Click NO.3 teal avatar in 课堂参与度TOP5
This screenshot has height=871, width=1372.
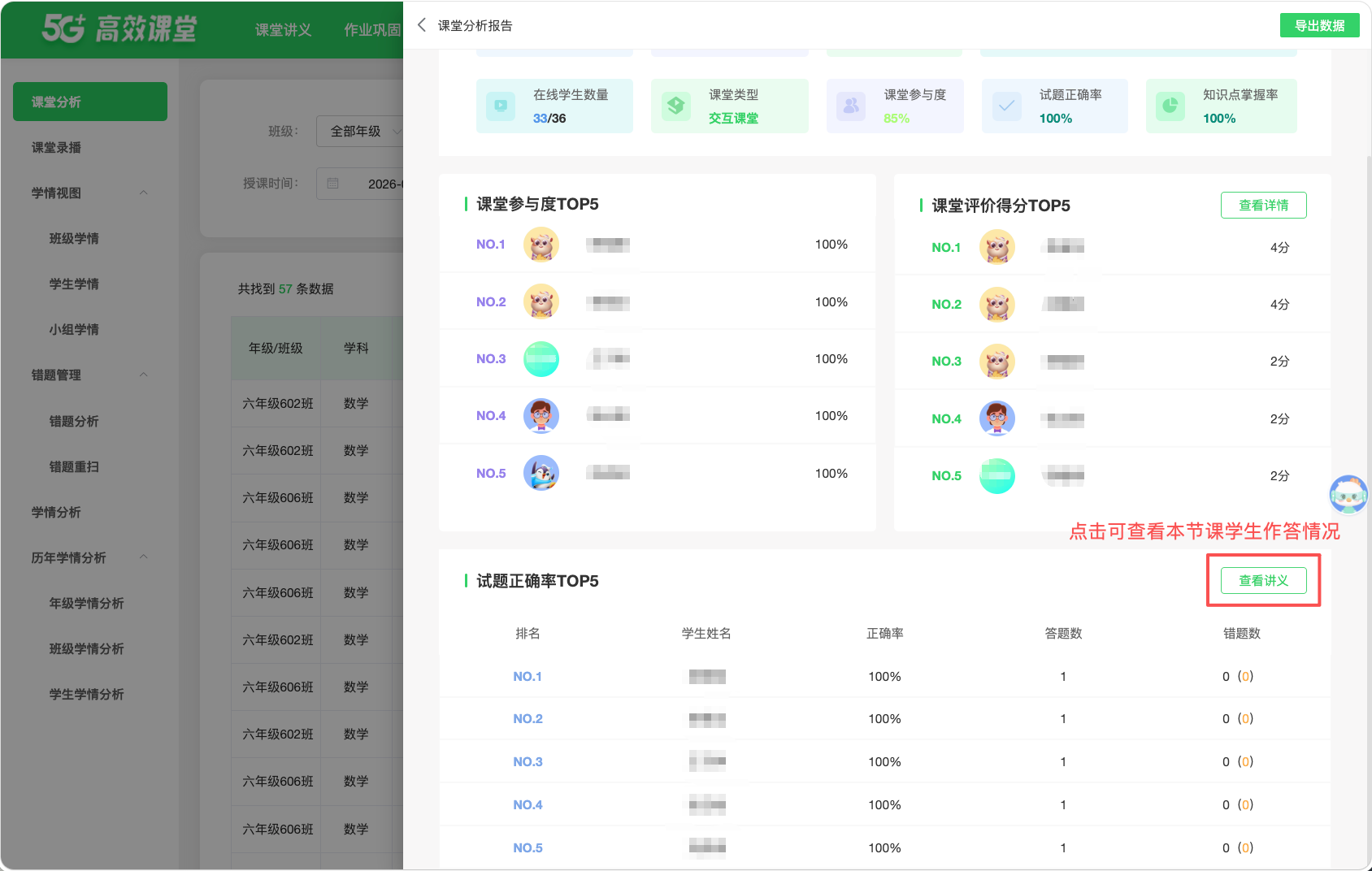coord(541,359)
